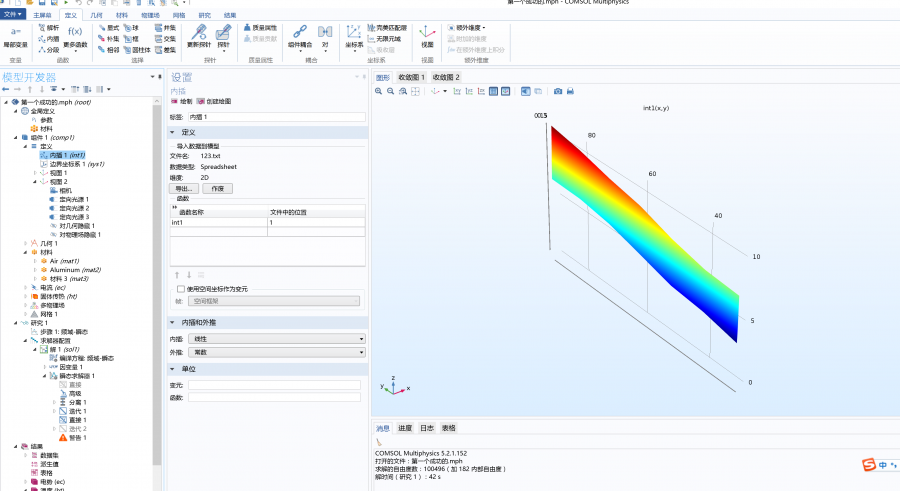The width and height of the screenshot is (900, 491).
Task: Switch to the 主屏幕 ribbon tab
Action: tap(42, 15)
